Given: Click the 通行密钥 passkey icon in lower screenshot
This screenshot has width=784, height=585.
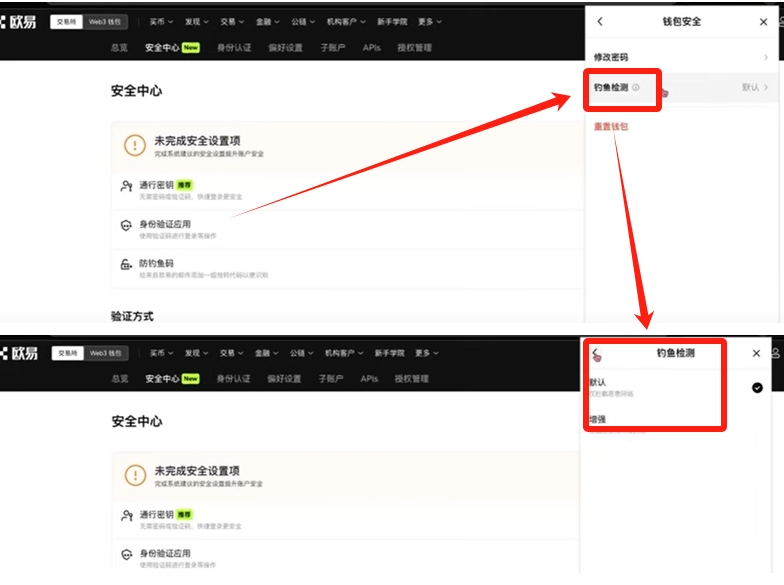Looking at the screenshot, I should (127, 515).
